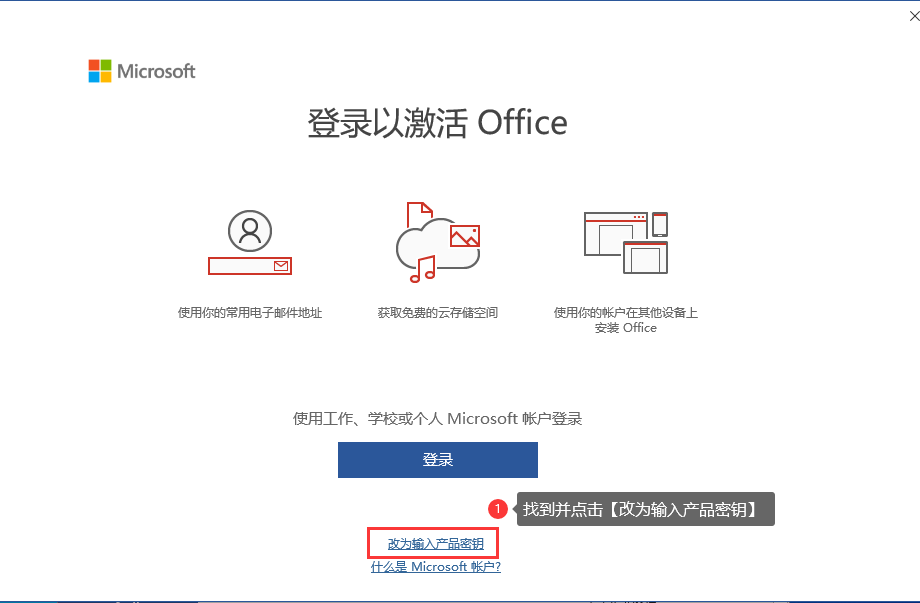Click the 登录 sign-in button

[x=437, y=460]
